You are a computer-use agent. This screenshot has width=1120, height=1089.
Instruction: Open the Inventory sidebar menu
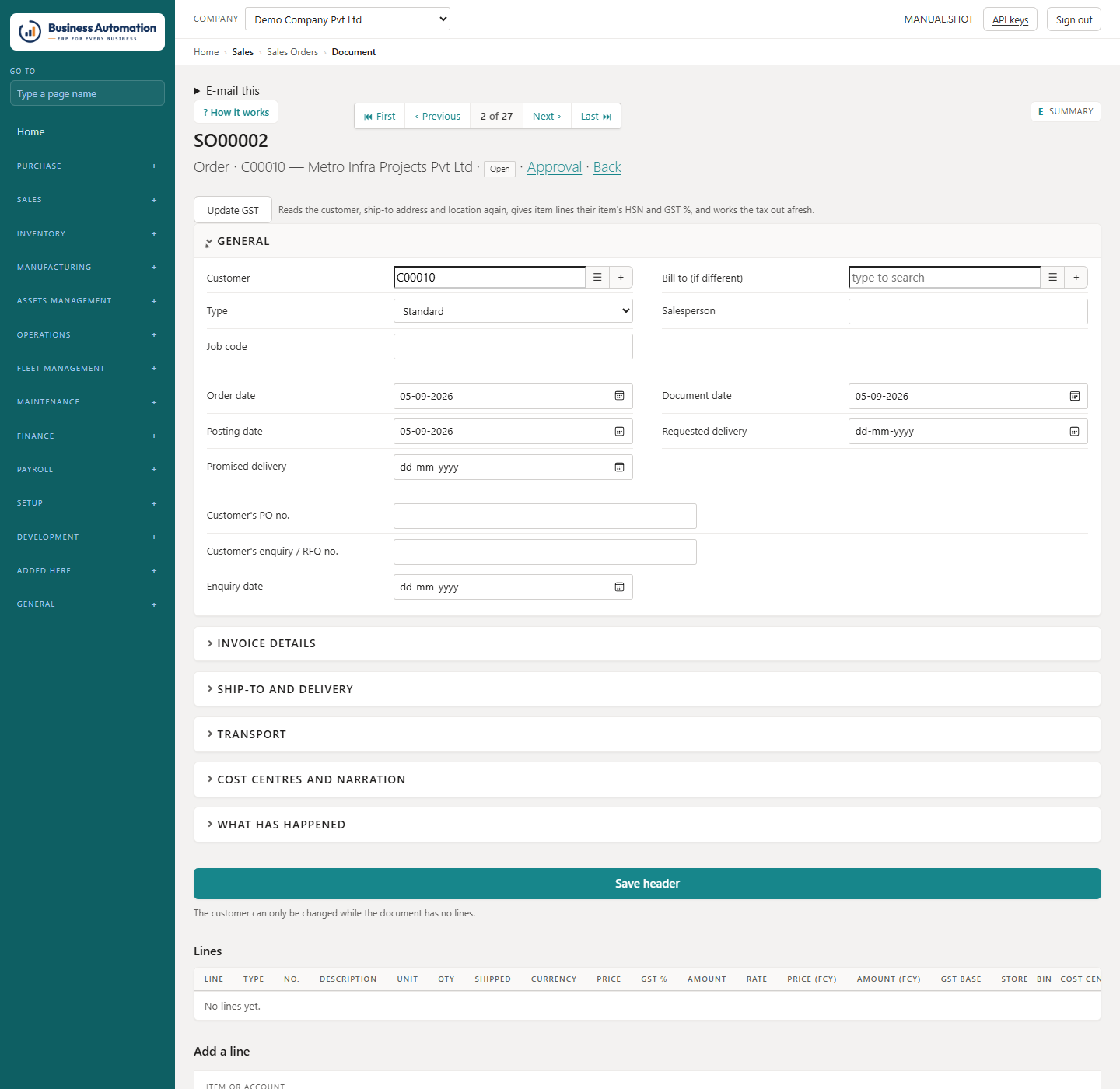pyautogui.click(x=87, y=234)
